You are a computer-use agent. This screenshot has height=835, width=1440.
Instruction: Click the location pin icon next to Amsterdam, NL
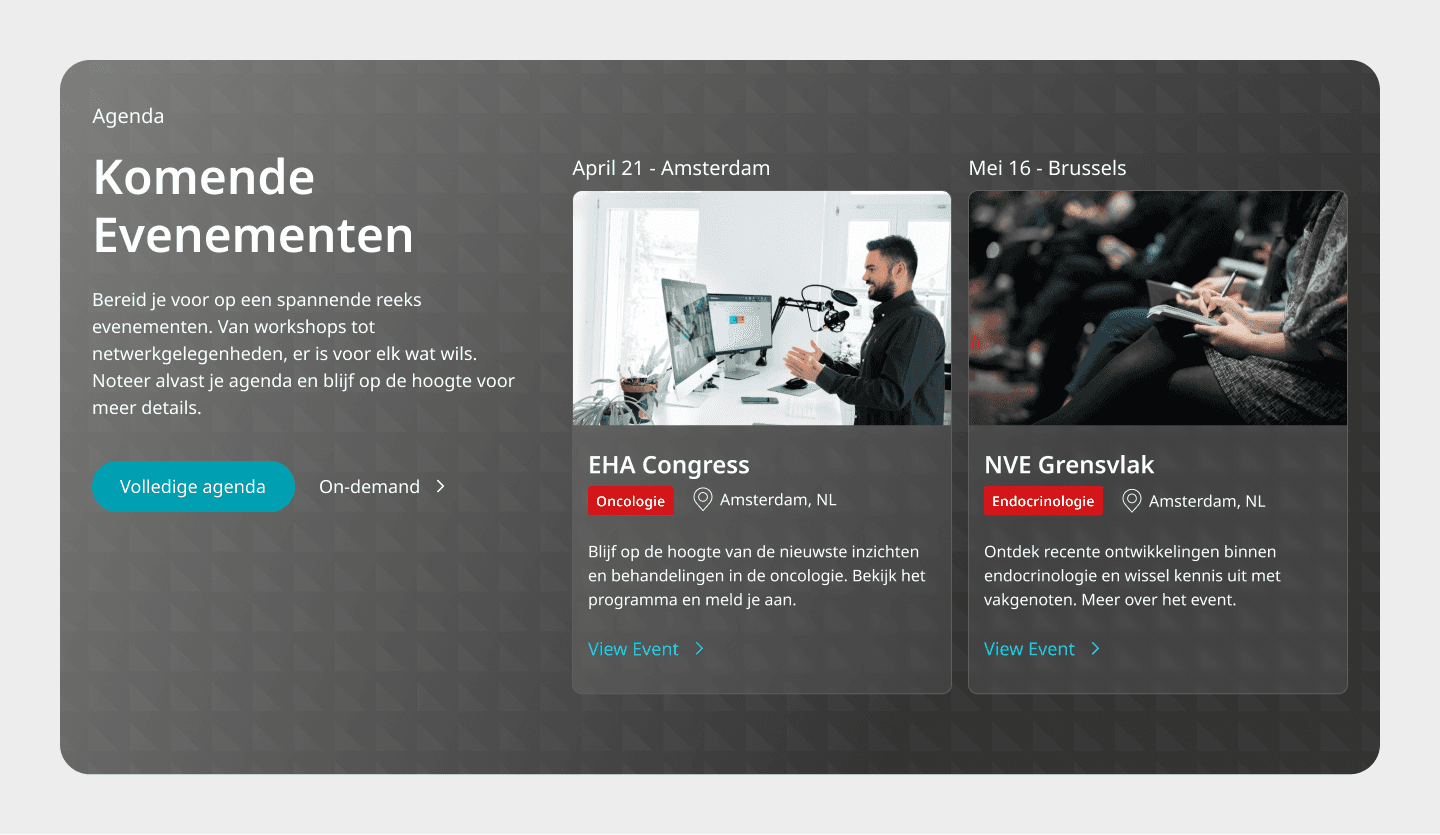pos(703,499)
